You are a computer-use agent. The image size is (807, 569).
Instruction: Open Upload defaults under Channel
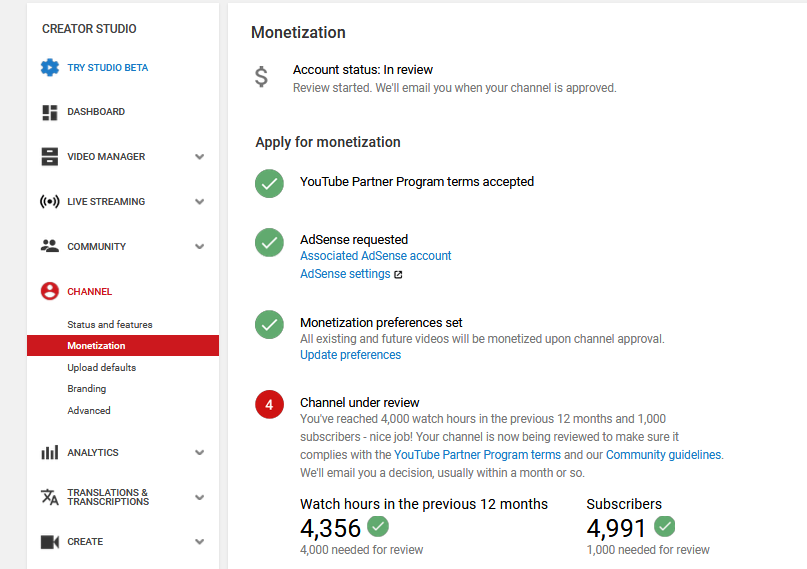101,367
